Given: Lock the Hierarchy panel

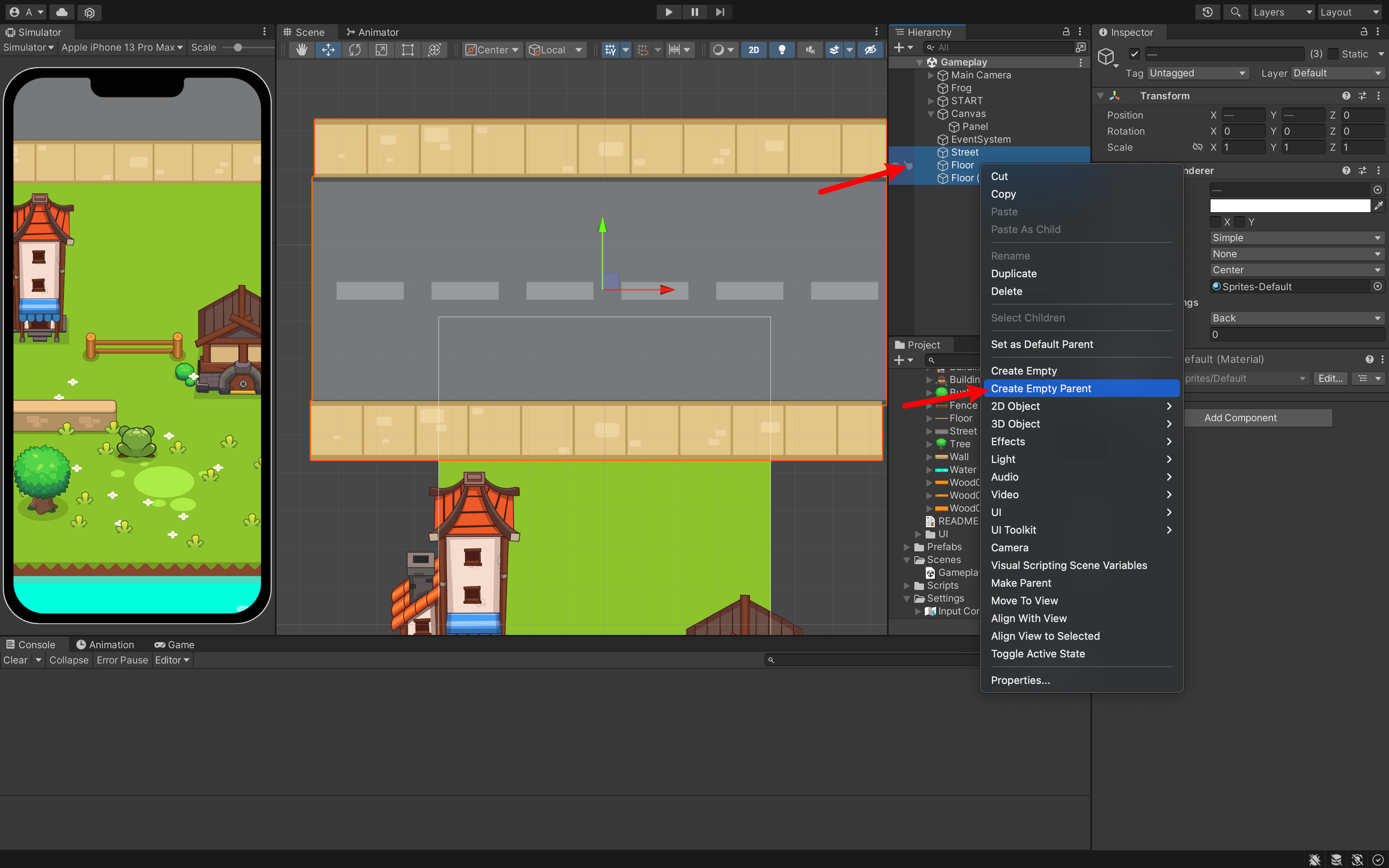Looking at the screenshot, I should [x=1066, y=32].
